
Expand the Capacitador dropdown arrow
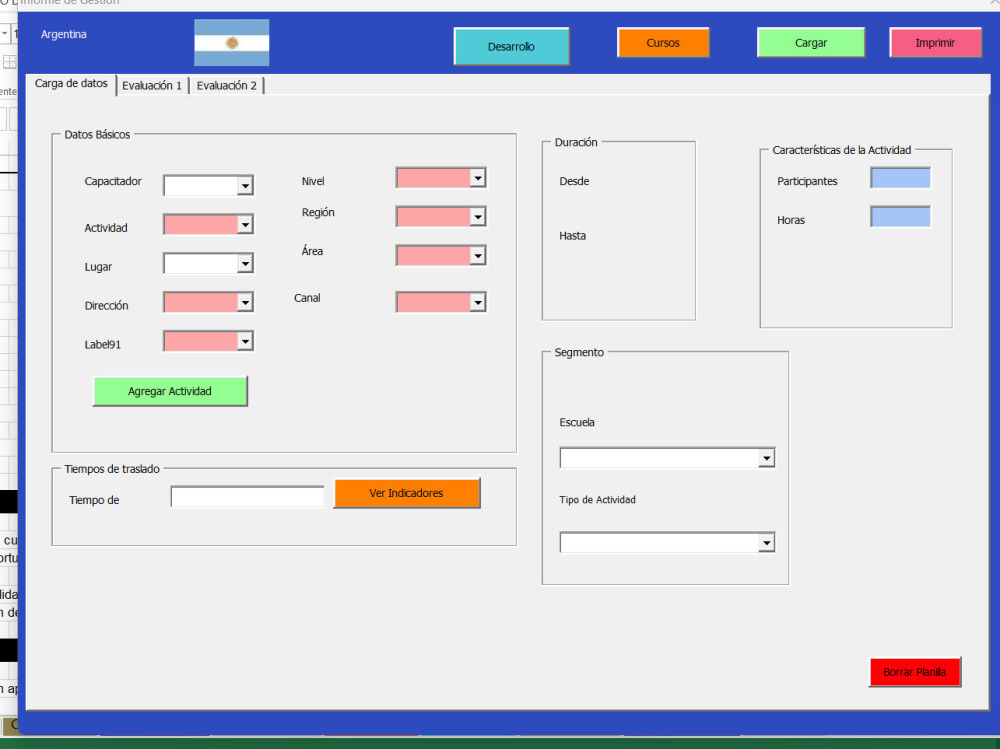click(246, 186)
